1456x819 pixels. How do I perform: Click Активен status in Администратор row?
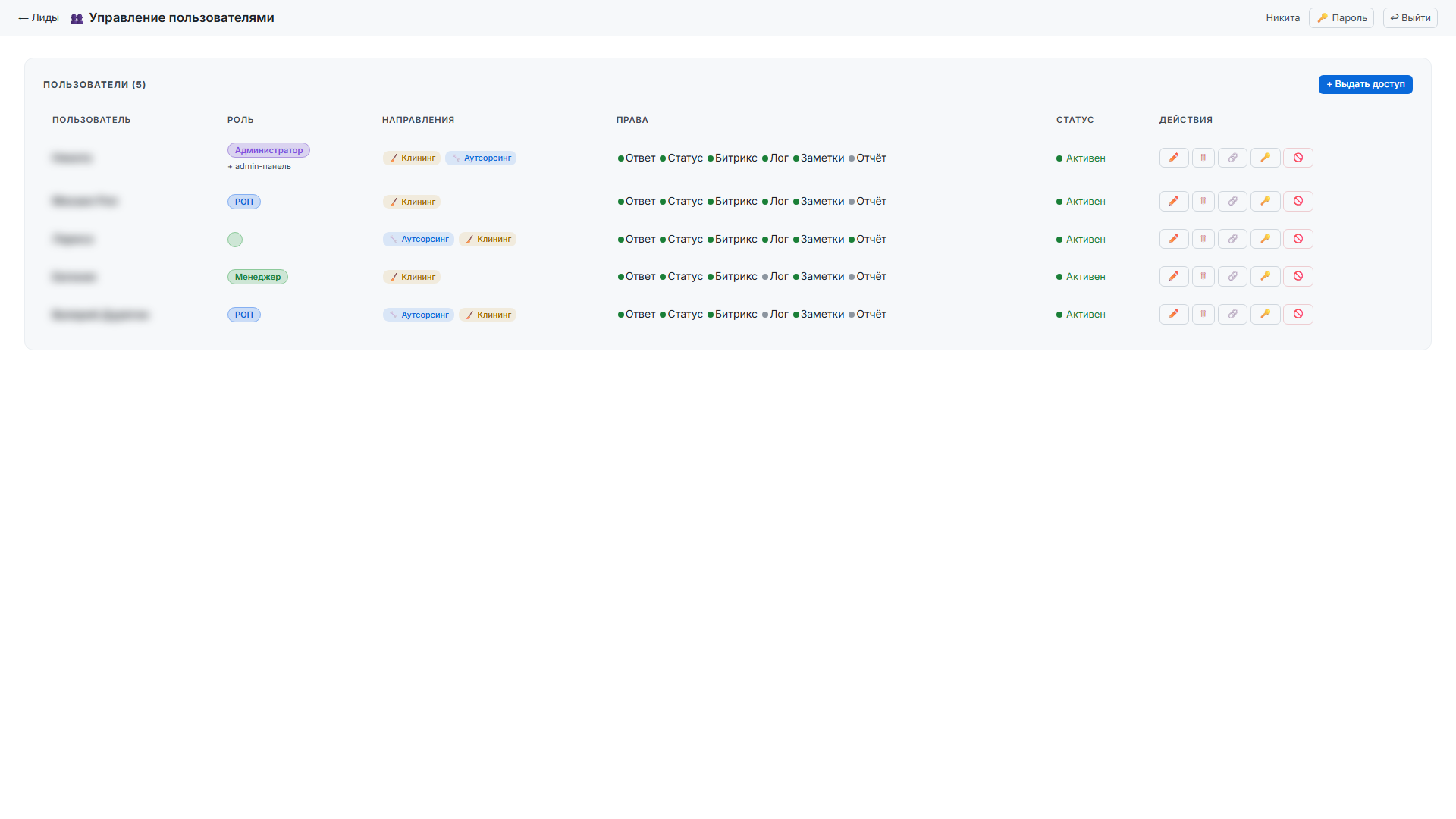pyautogui.click(x=1081, y=158)
